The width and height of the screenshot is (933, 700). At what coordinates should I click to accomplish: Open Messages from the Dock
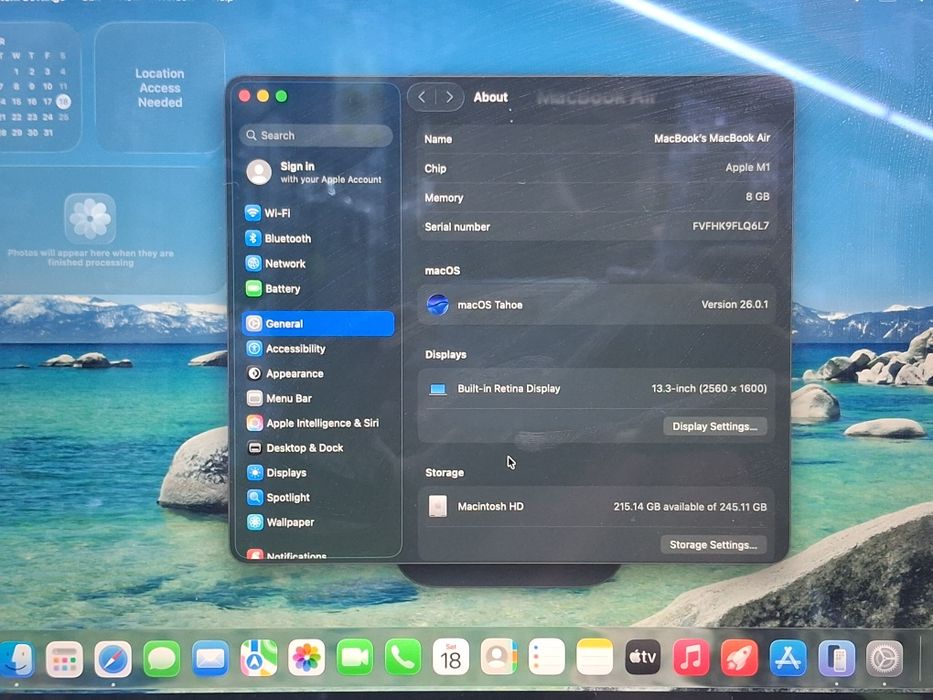coord(161,659)
